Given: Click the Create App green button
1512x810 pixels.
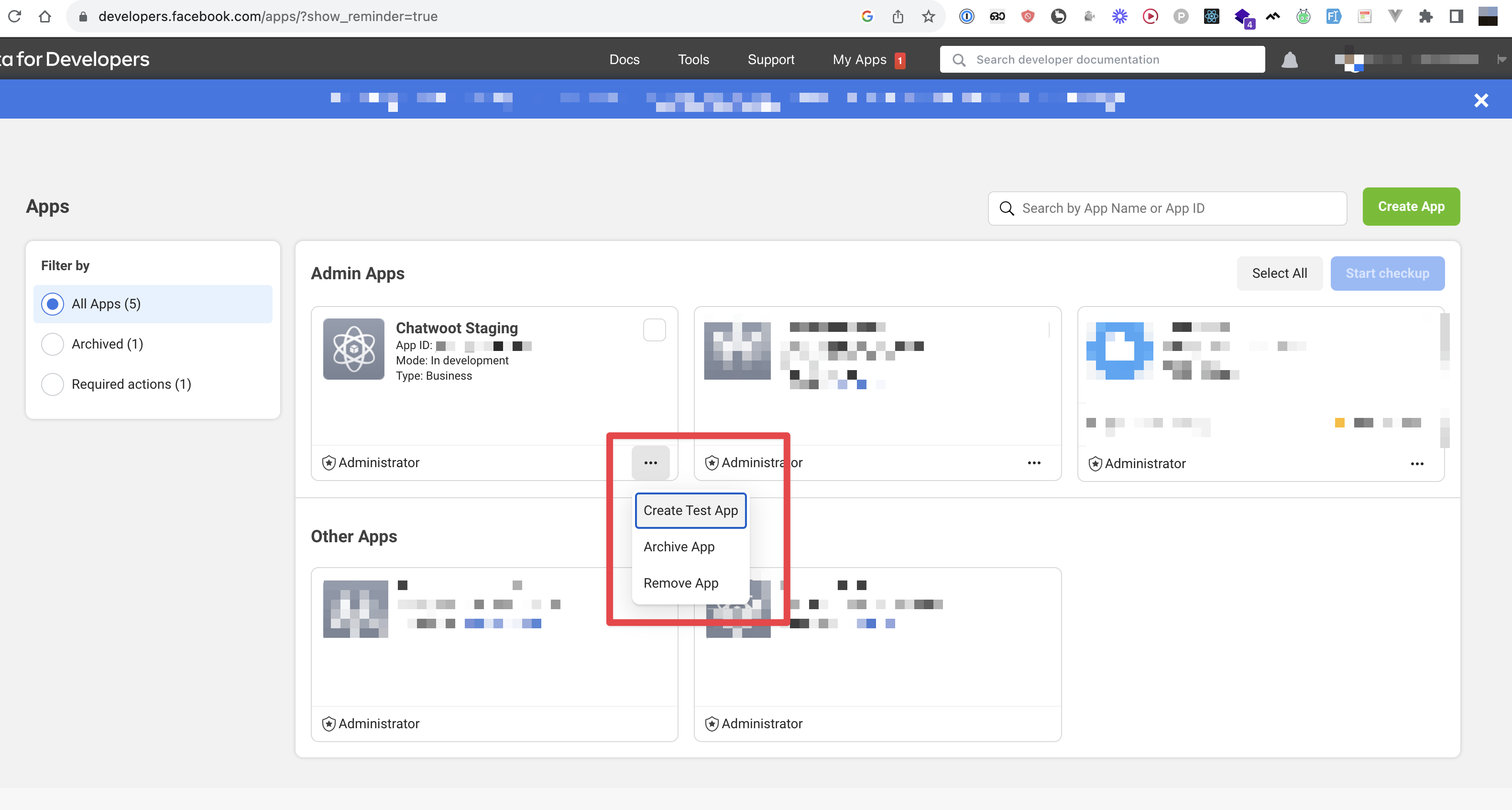Looking at the screenshot, I should 1411,206.
